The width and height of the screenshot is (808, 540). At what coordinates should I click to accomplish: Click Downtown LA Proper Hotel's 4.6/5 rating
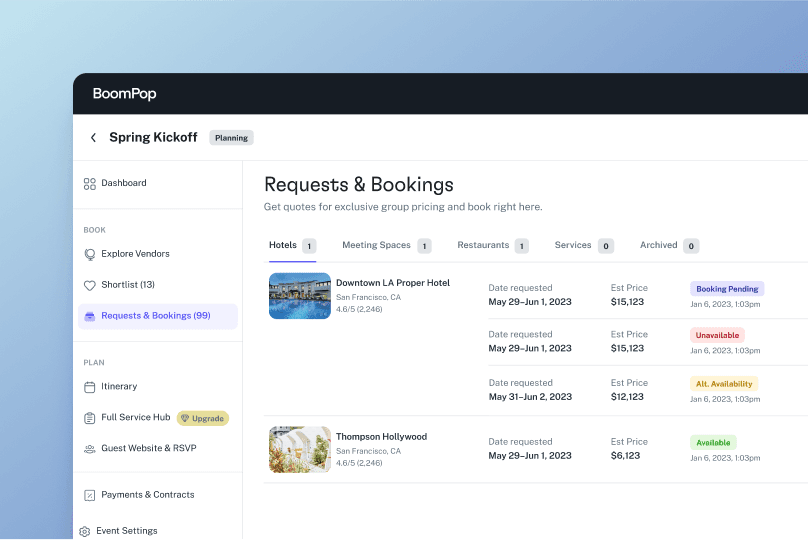coord(359,309)
